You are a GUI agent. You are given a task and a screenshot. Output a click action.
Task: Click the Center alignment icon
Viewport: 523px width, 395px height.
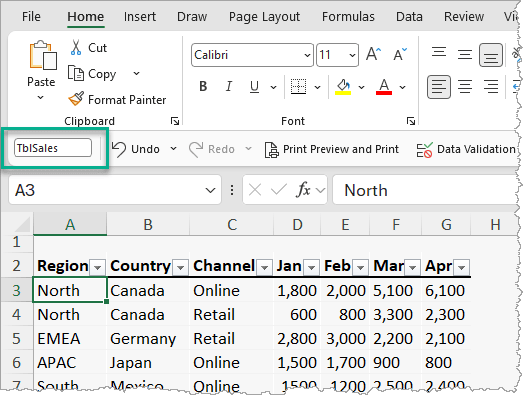click(x=465, y=87)
